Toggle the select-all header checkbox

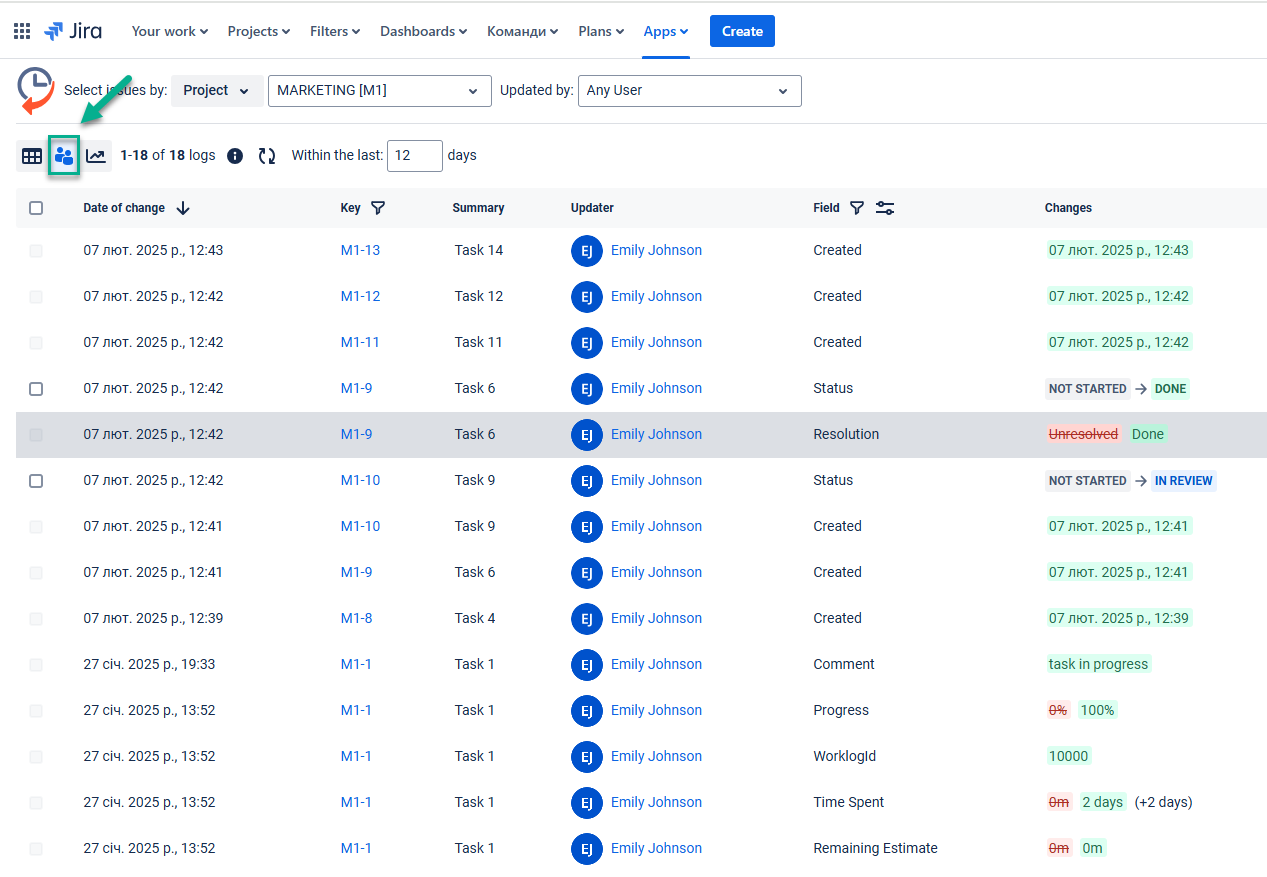coord(36,208)
